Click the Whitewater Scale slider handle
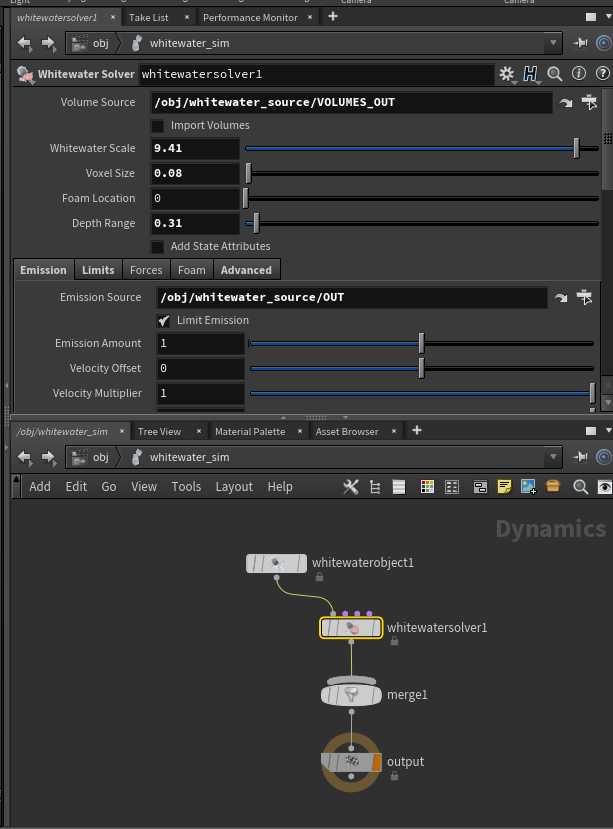The image size is (613, 829). [x=577, y=149]
